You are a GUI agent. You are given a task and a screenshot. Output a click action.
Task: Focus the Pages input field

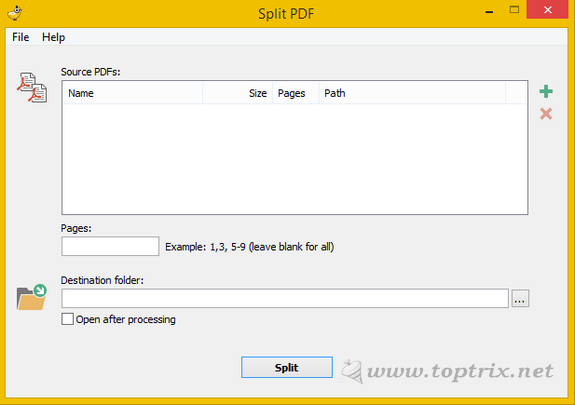coord(110,246)
